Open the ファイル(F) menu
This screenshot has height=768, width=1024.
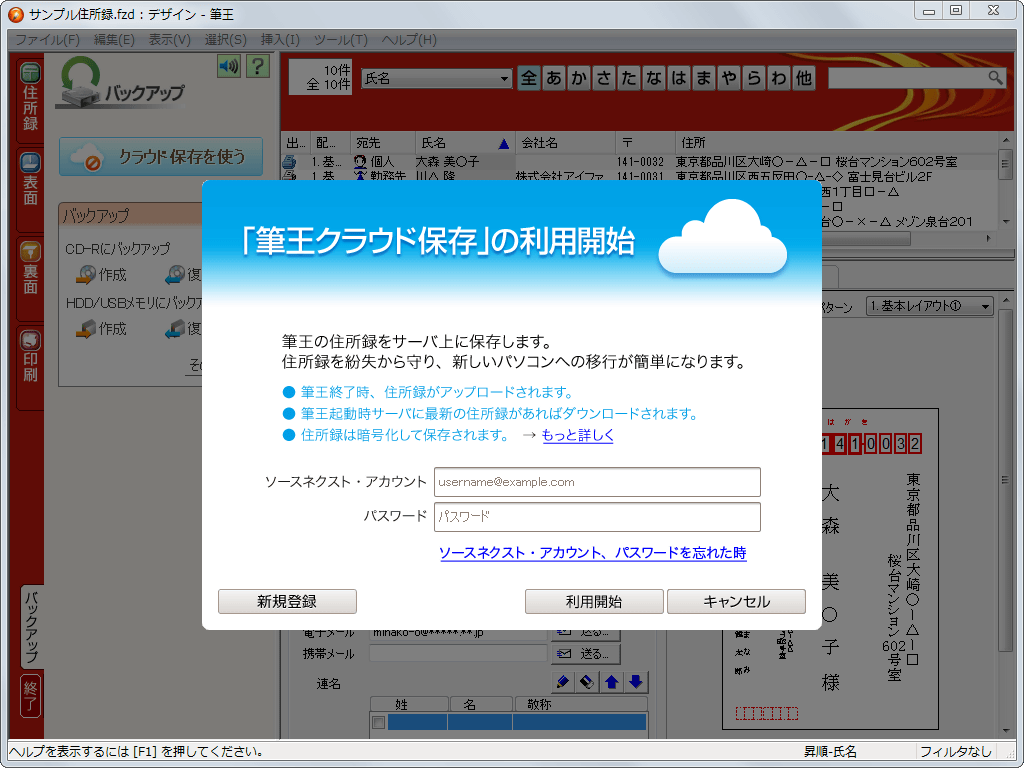click(x=47, y=40)
